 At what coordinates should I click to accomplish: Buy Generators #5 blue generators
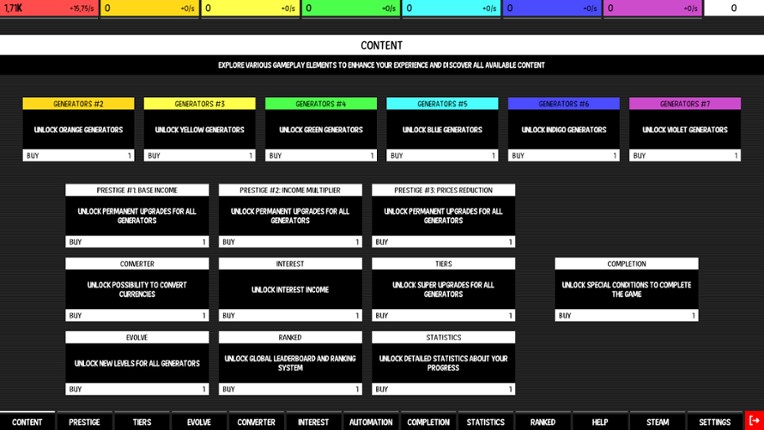pyautogui.click(x=442, y=155)
